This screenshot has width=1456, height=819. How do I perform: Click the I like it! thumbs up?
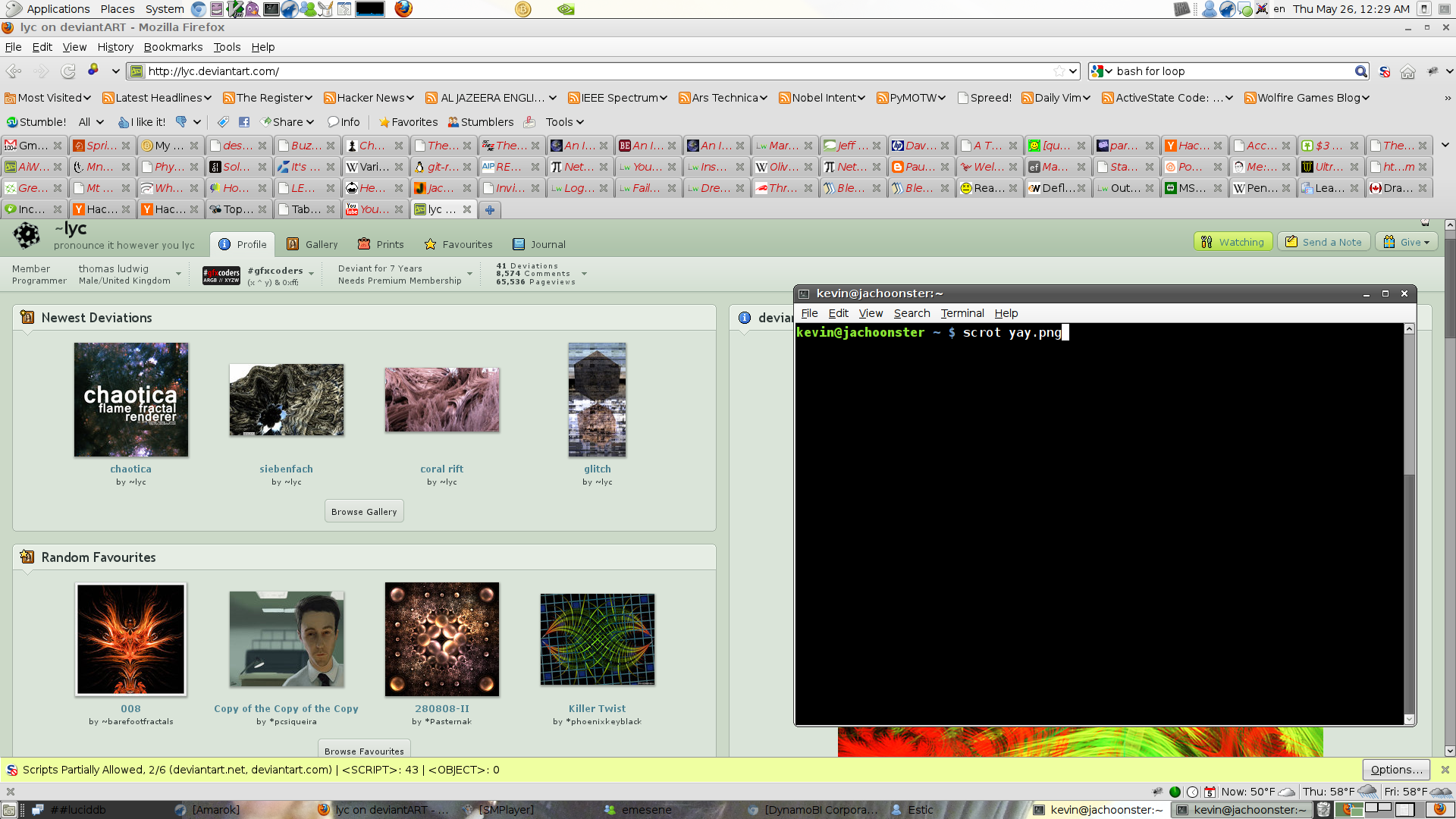(142, 122)
